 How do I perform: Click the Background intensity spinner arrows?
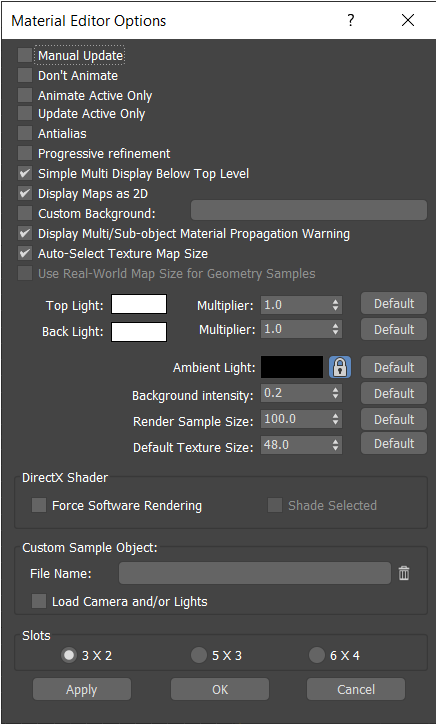(335, 393)
